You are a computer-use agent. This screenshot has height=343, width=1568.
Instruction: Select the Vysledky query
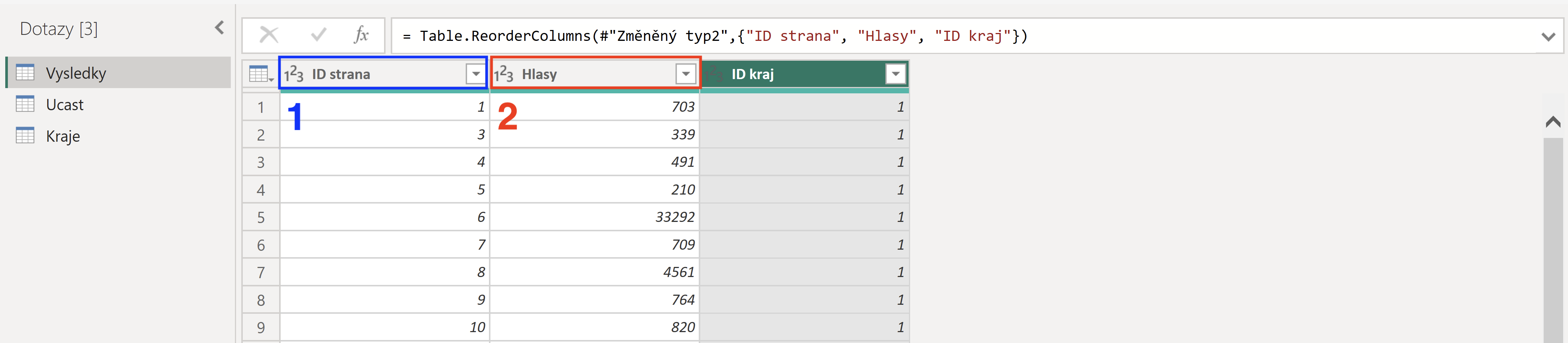(x=119, y=72)
